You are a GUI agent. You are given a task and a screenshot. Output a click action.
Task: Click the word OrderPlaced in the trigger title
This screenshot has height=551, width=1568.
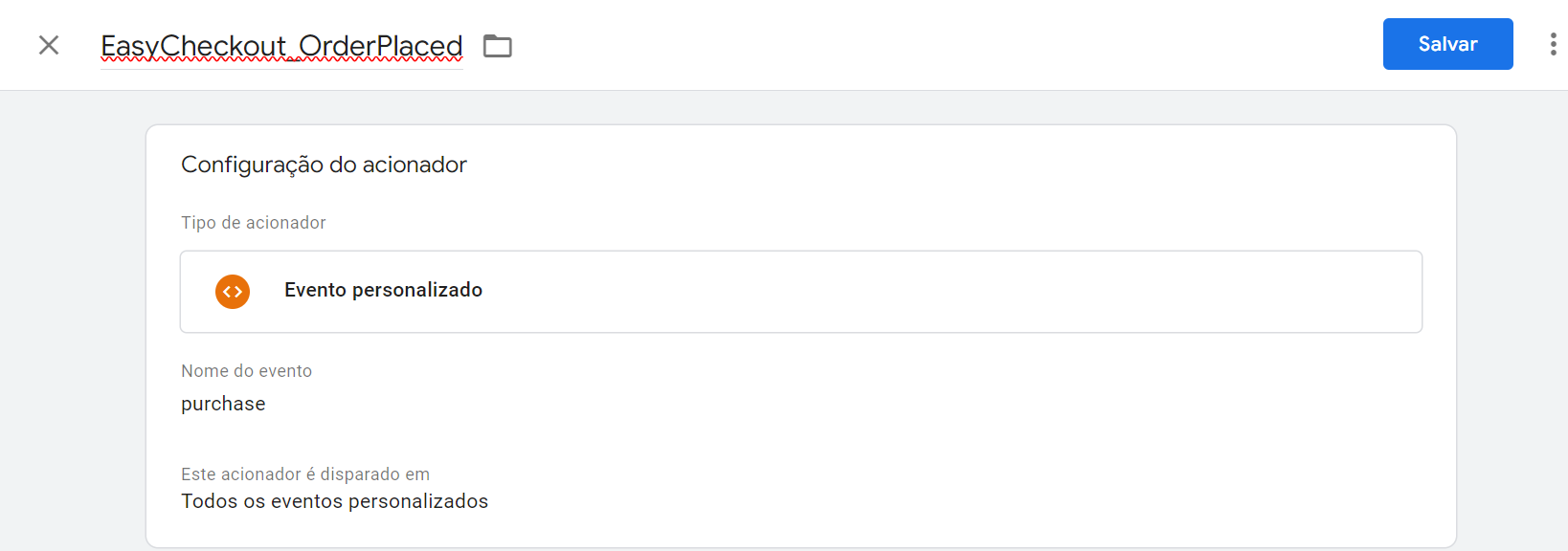(x=381, y=46)
